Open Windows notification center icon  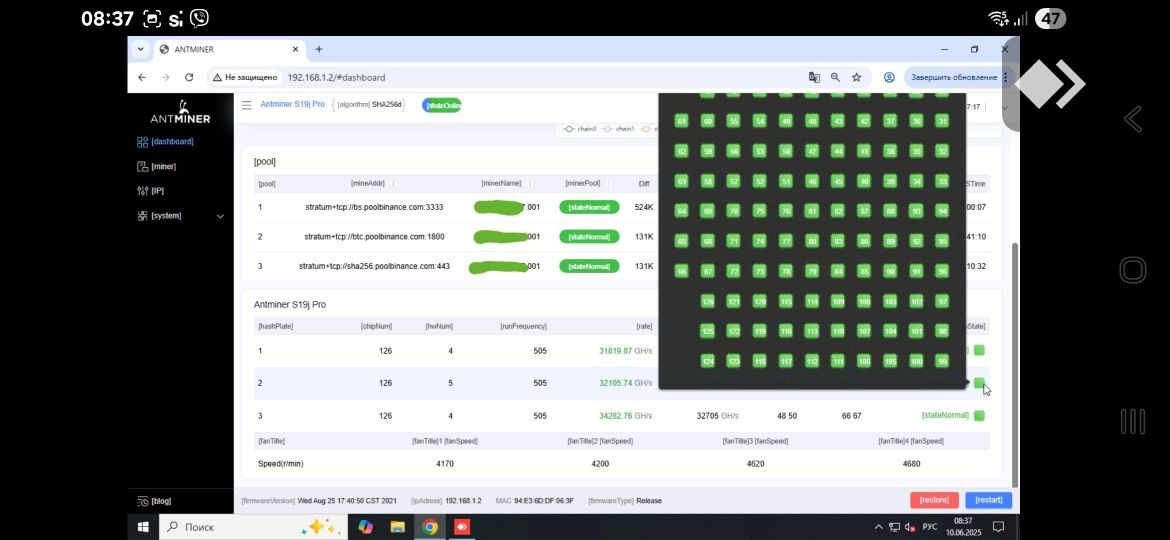tap(998, 527)
